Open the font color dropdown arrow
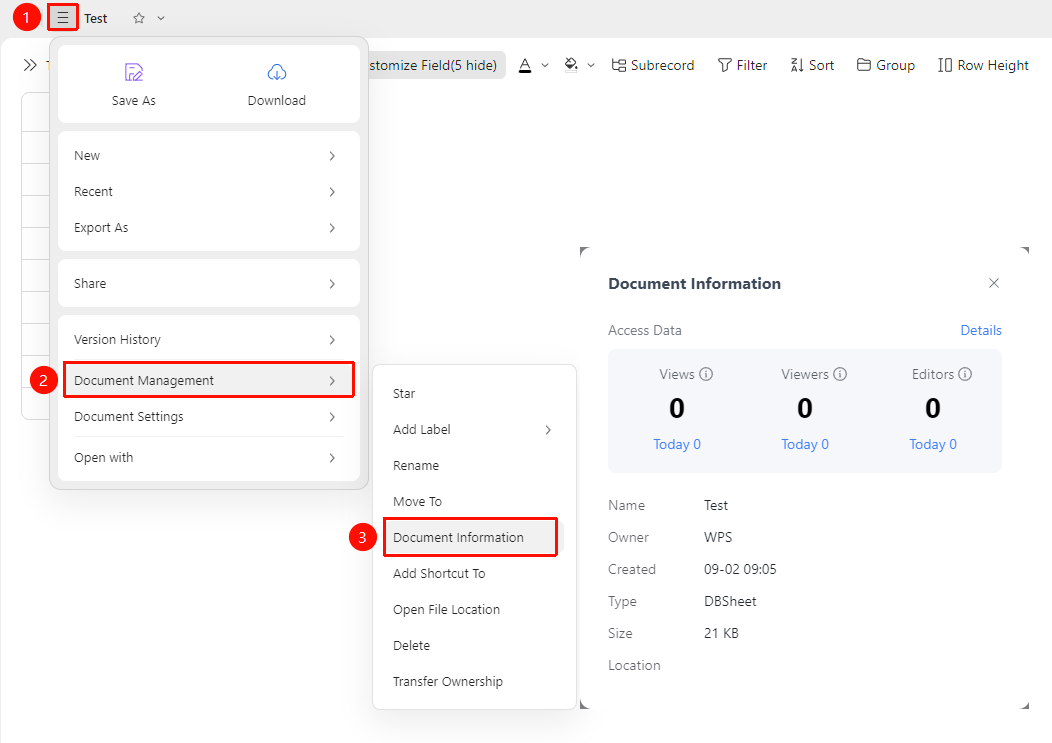Image resolution: width=1052 pixels, height=743 pixels. coord(545,65)
